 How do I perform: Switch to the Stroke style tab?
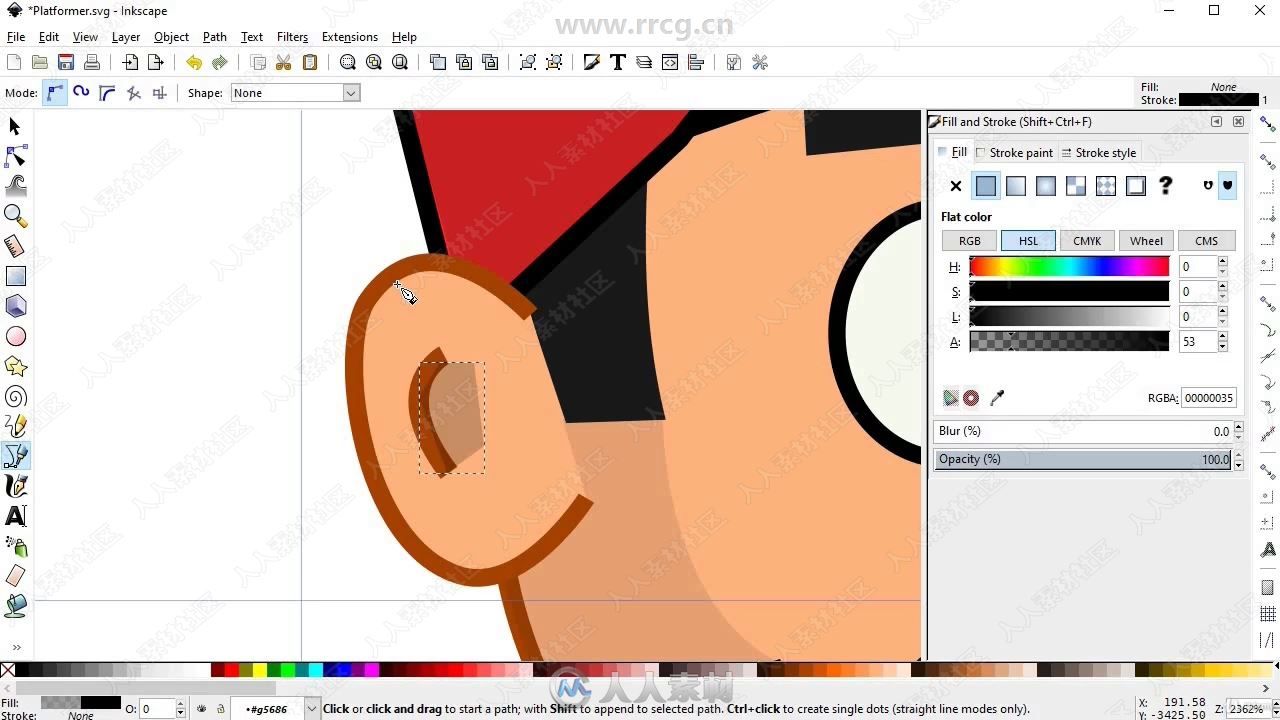tap(1098, 153)
